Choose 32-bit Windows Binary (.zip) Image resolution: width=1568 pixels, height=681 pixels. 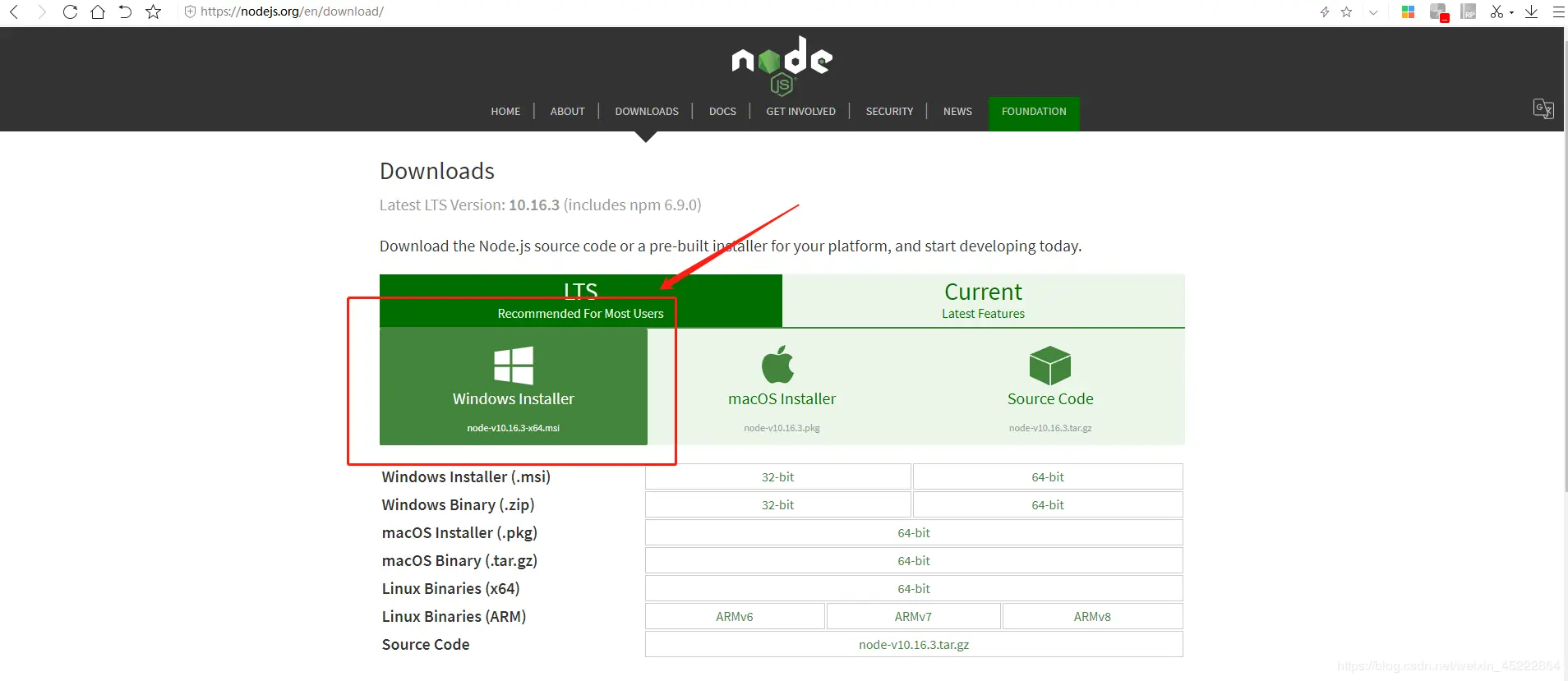[x=777, y=505]
